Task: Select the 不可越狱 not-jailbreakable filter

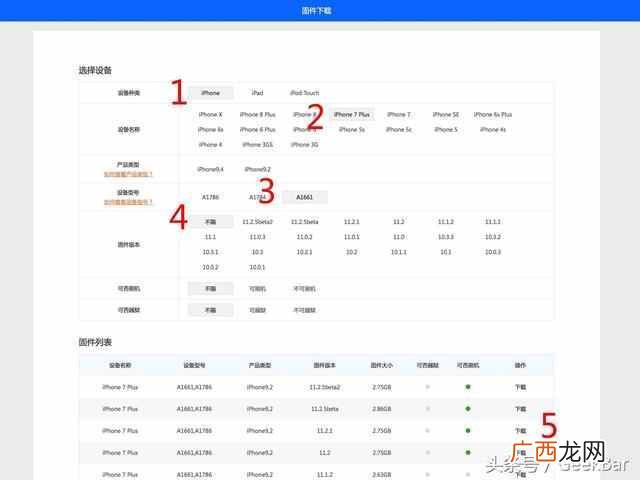Action: (x=304, y=310)
